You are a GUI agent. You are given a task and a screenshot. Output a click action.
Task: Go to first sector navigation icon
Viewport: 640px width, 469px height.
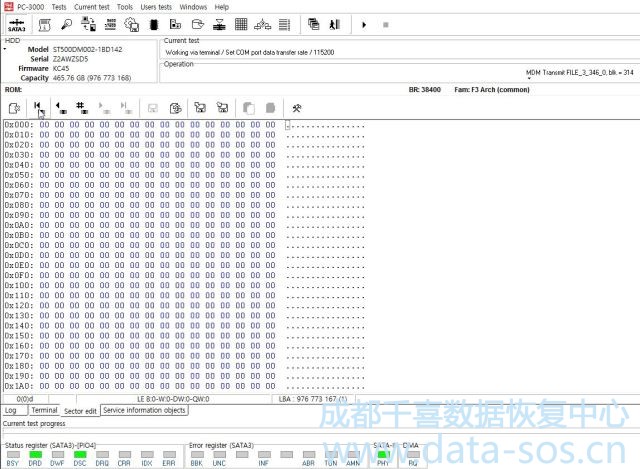tap(38, 108)
